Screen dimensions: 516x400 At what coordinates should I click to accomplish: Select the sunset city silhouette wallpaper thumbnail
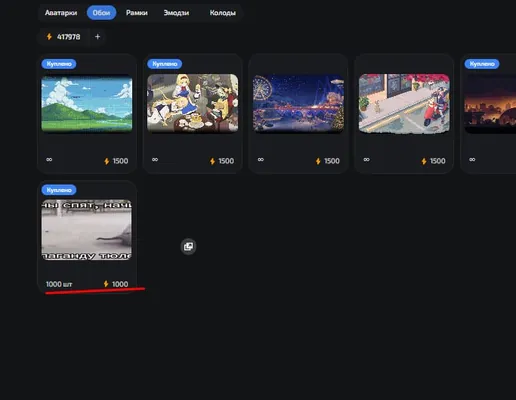click(x=490, y=103)
